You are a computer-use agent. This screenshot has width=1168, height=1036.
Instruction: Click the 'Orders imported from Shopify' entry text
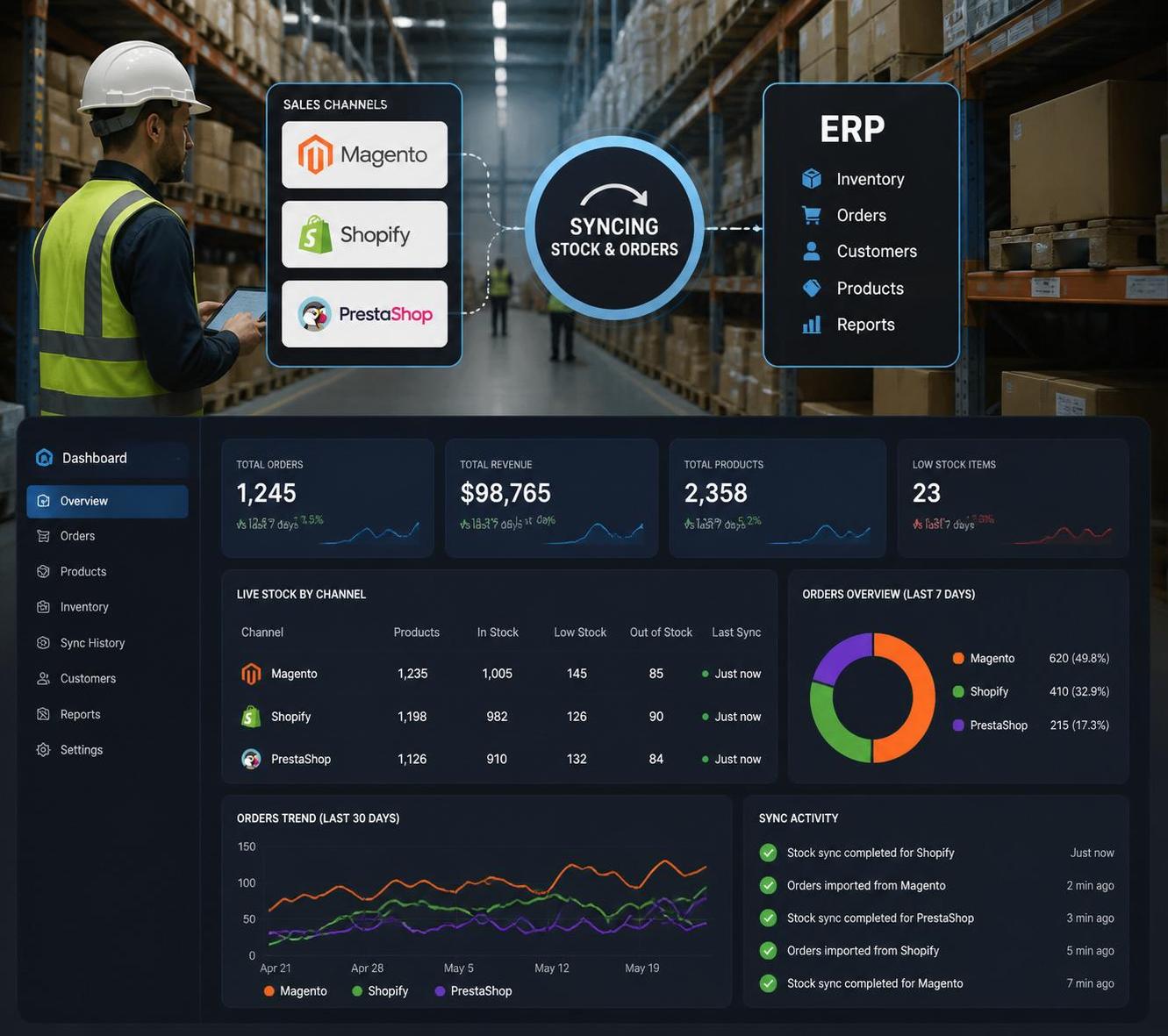863,951
